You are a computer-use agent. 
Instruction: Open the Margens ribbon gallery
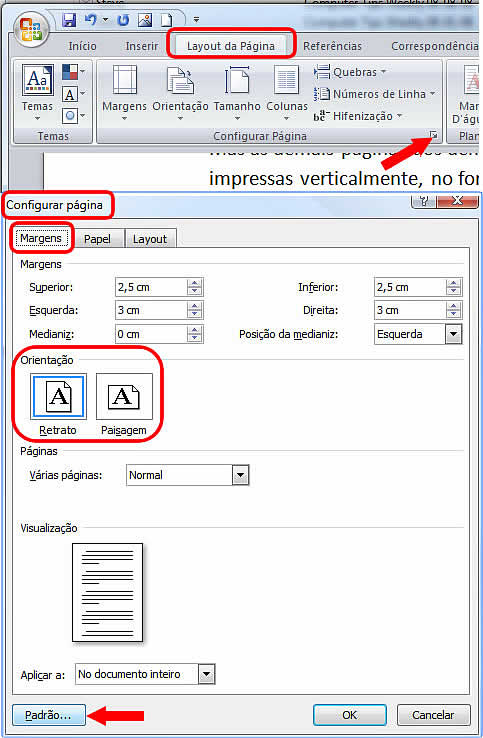click(x=124, y=93)
